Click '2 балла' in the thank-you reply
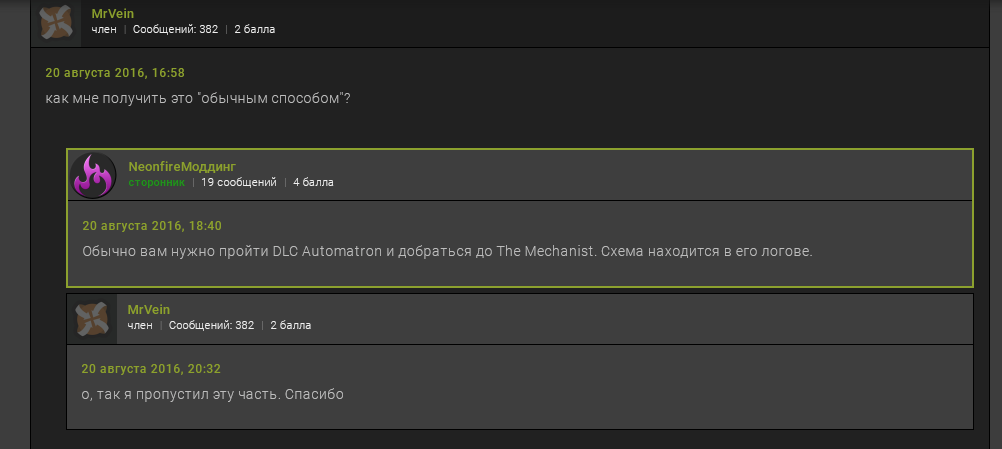1002x449 pixels. point(290,326)
